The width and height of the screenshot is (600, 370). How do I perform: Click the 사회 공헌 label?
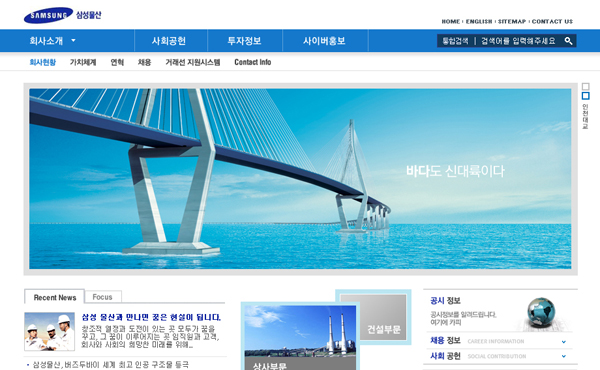click(445, 356)
